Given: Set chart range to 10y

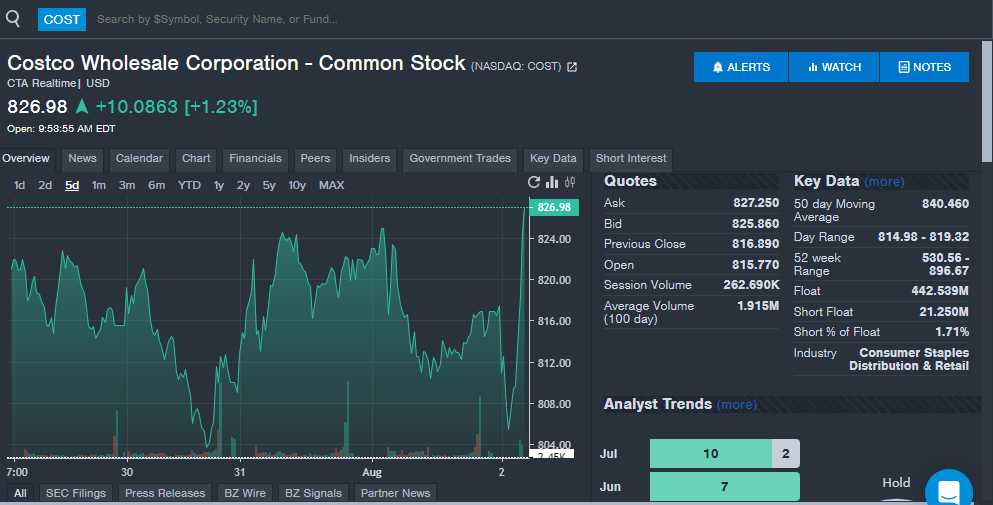Looking at the screenshot, I should (x=297, y=186).
